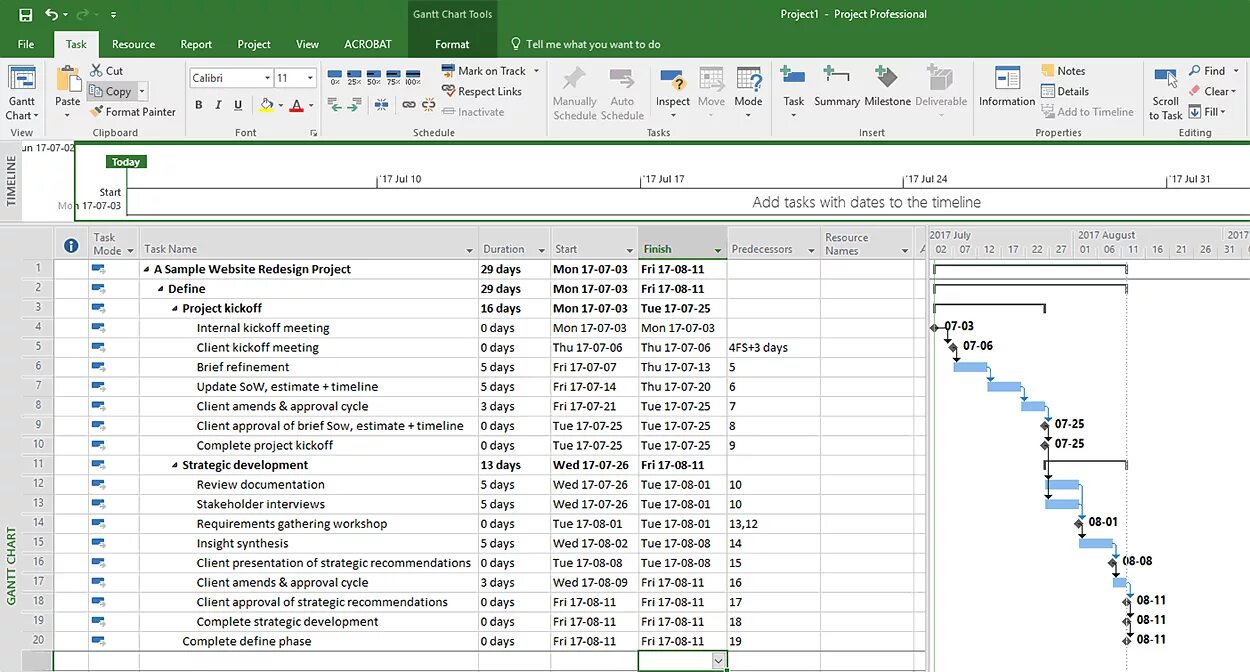Click the Details command
1250x672 pixels.
(x=1064, y=92)
